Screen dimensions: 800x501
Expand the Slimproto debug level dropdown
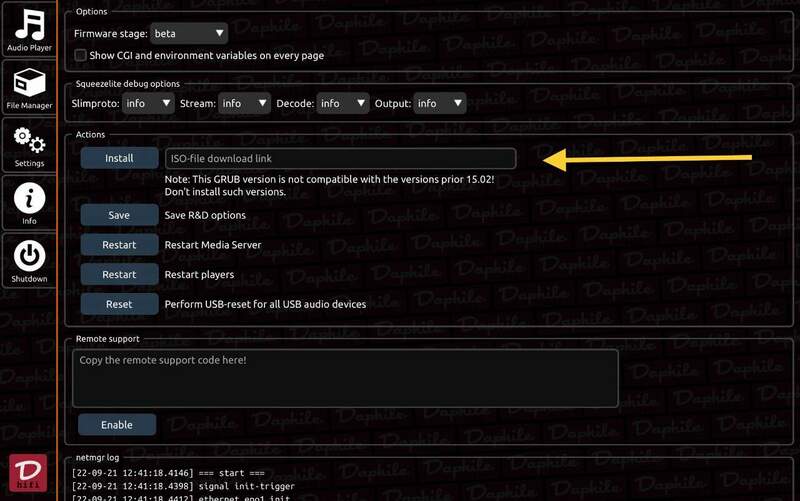(x=148, y=103)
